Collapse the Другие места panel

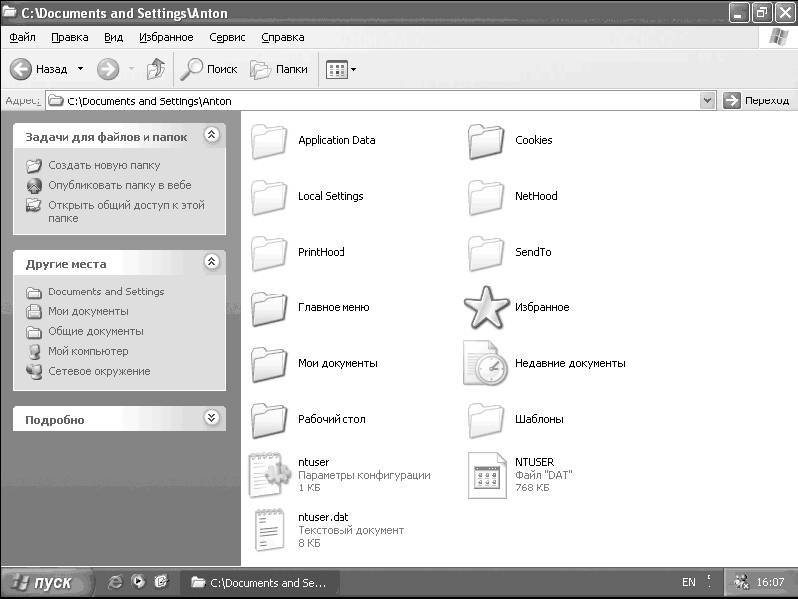click(x=212, y=262)
